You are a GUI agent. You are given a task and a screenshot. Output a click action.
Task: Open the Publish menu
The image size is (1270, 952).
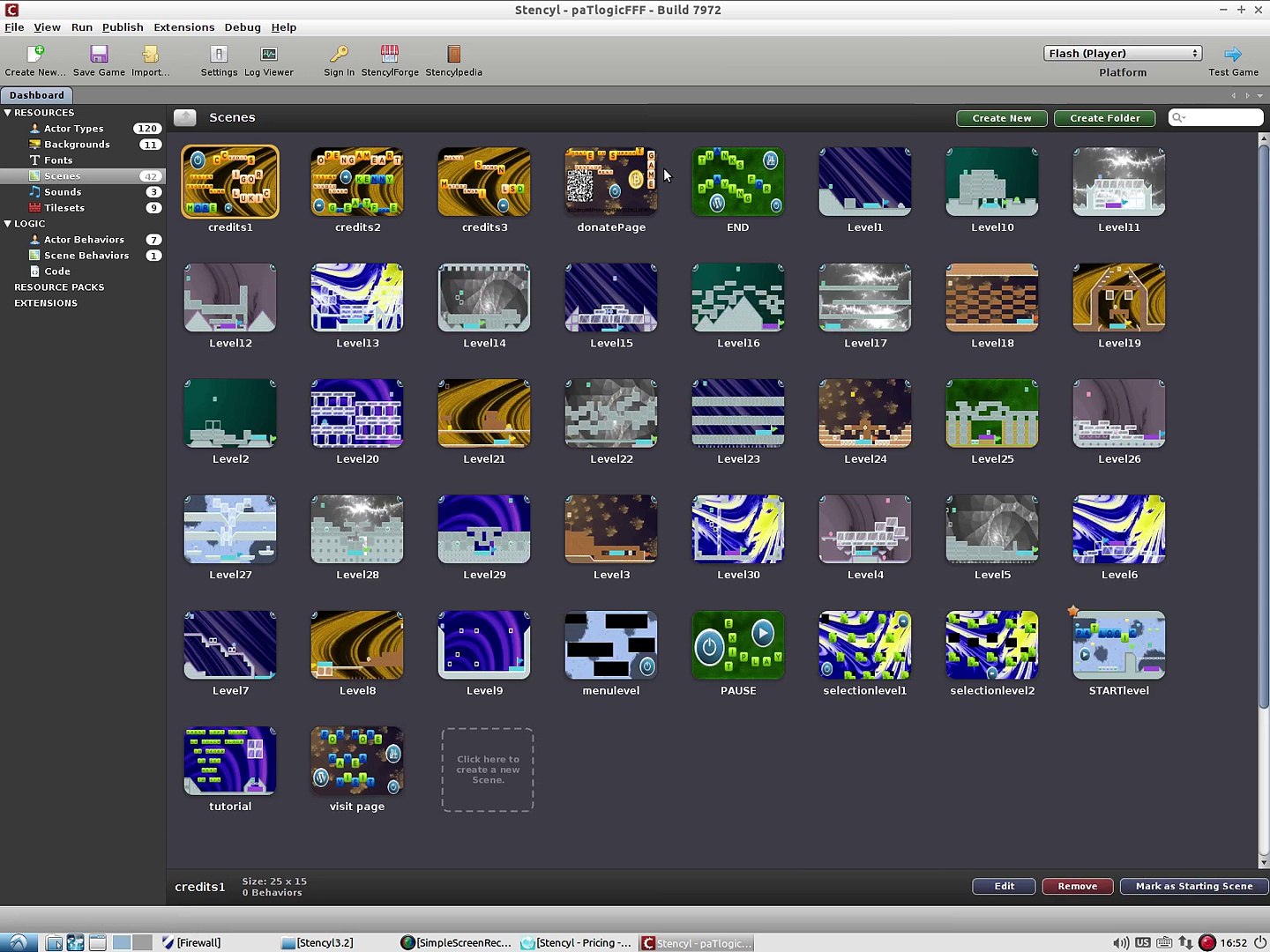[123, 27]
